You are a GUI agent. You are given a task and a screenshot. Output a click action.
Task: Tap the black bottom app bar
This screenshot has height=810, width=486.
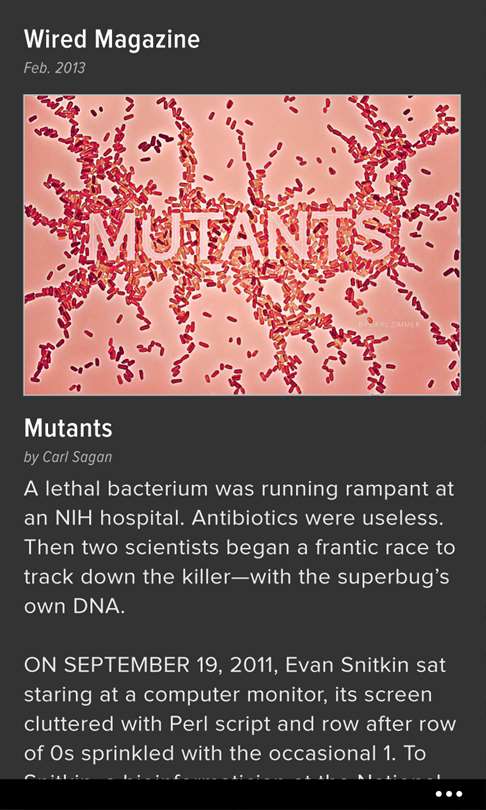(243, 795)
